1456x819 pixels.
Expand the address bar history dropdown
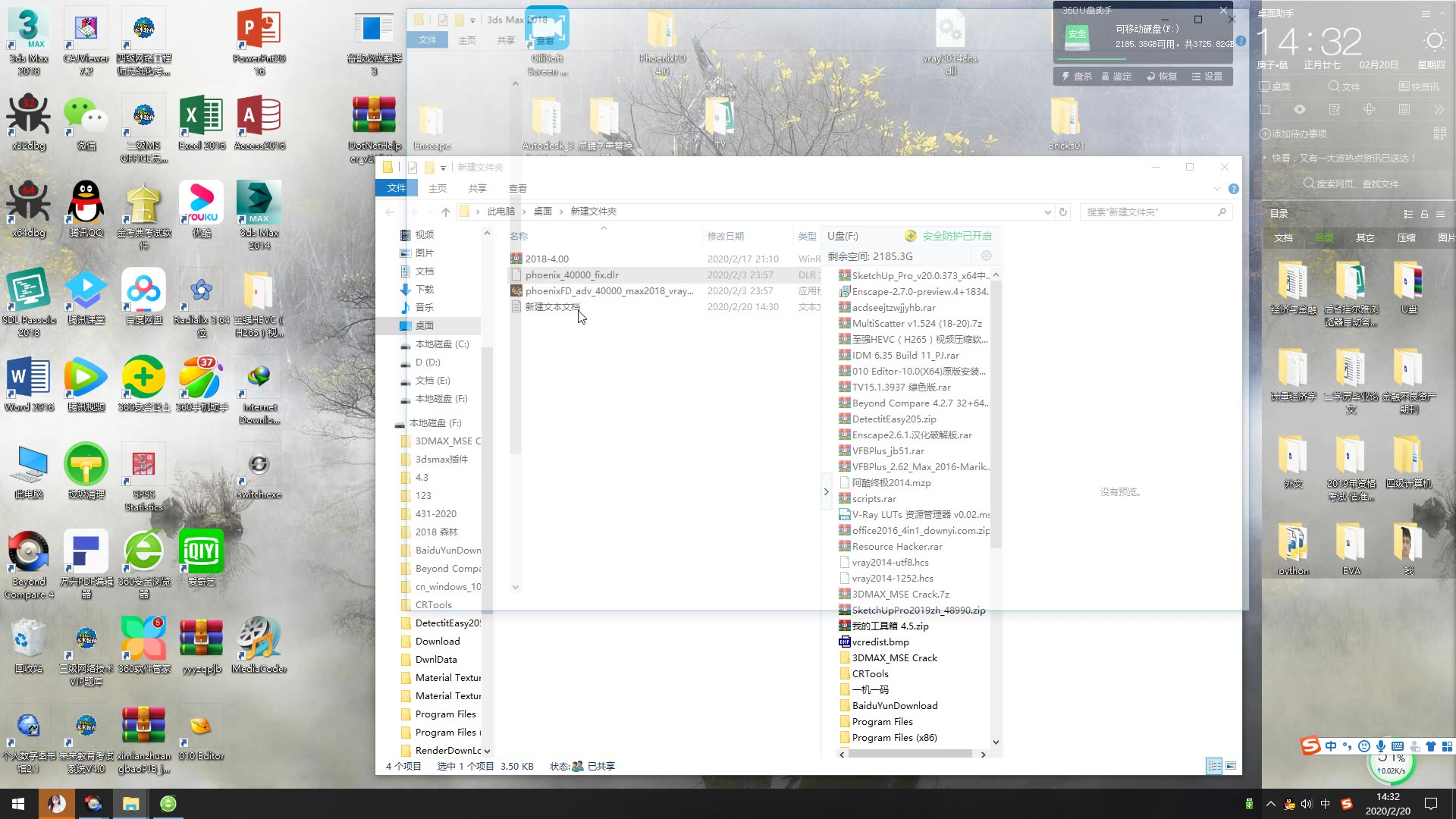(x=1047, y=212)
